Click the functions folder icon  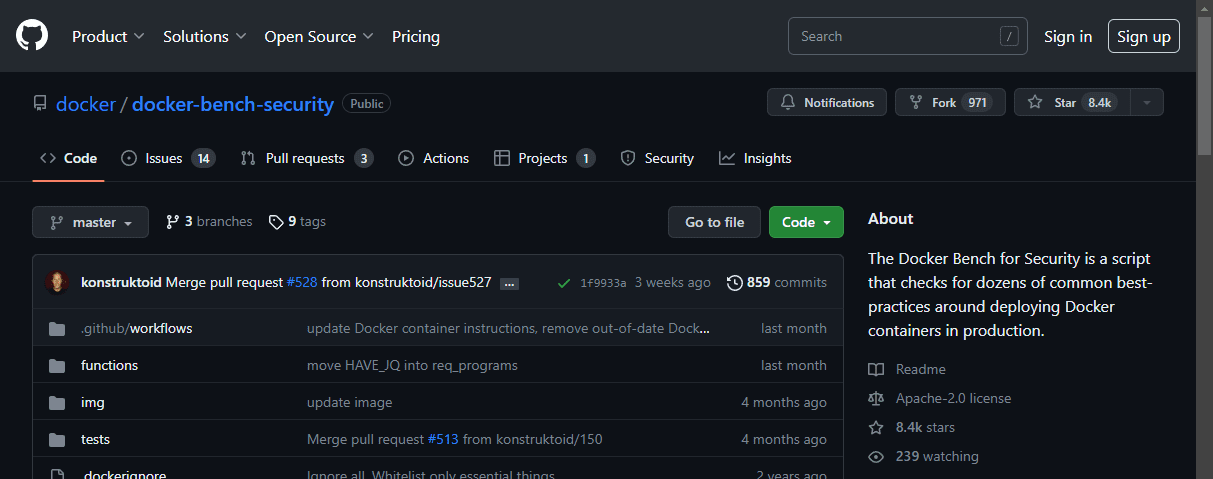click(x=57, y=365)
